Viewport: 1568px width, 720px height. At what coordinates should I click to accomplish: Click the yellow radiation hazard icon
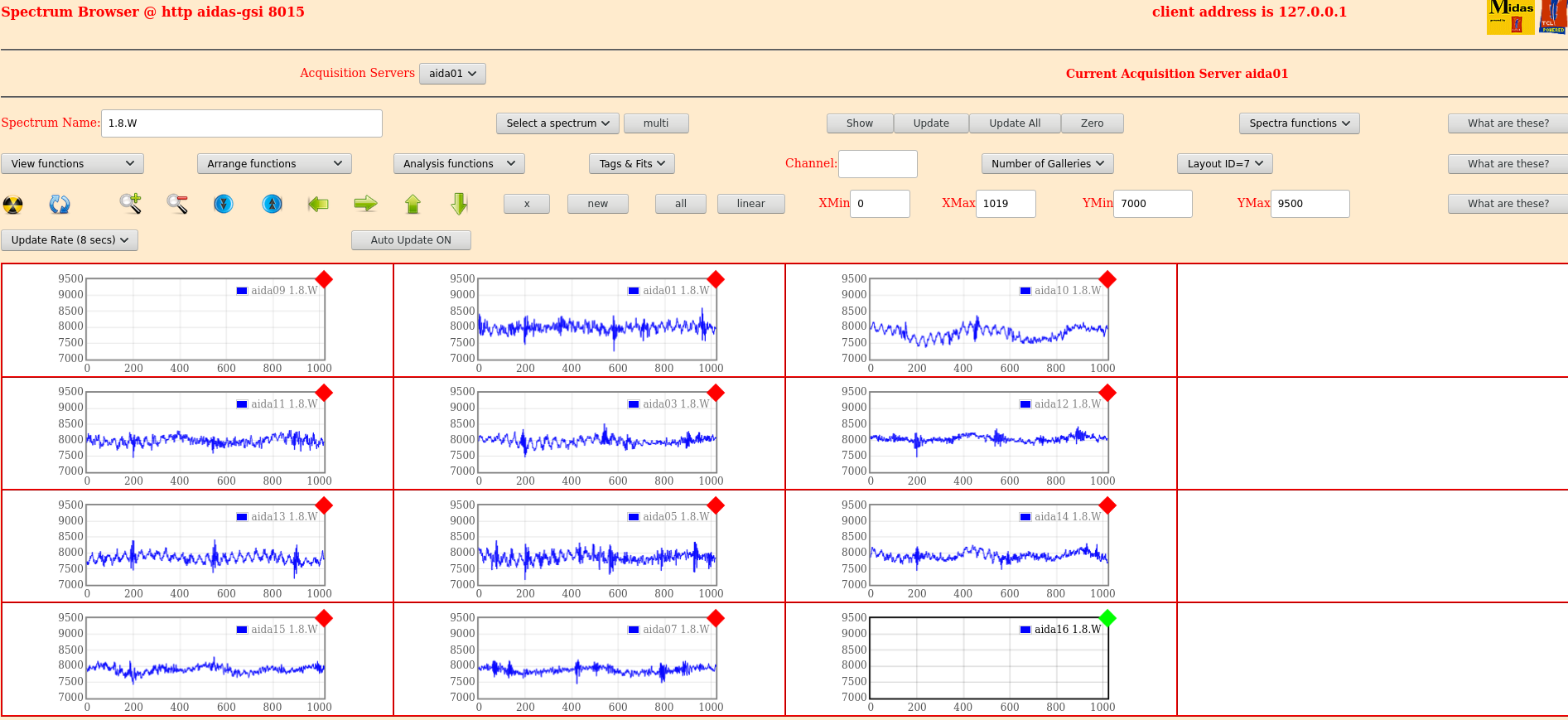pyautogui.click(x=13, y=204)
